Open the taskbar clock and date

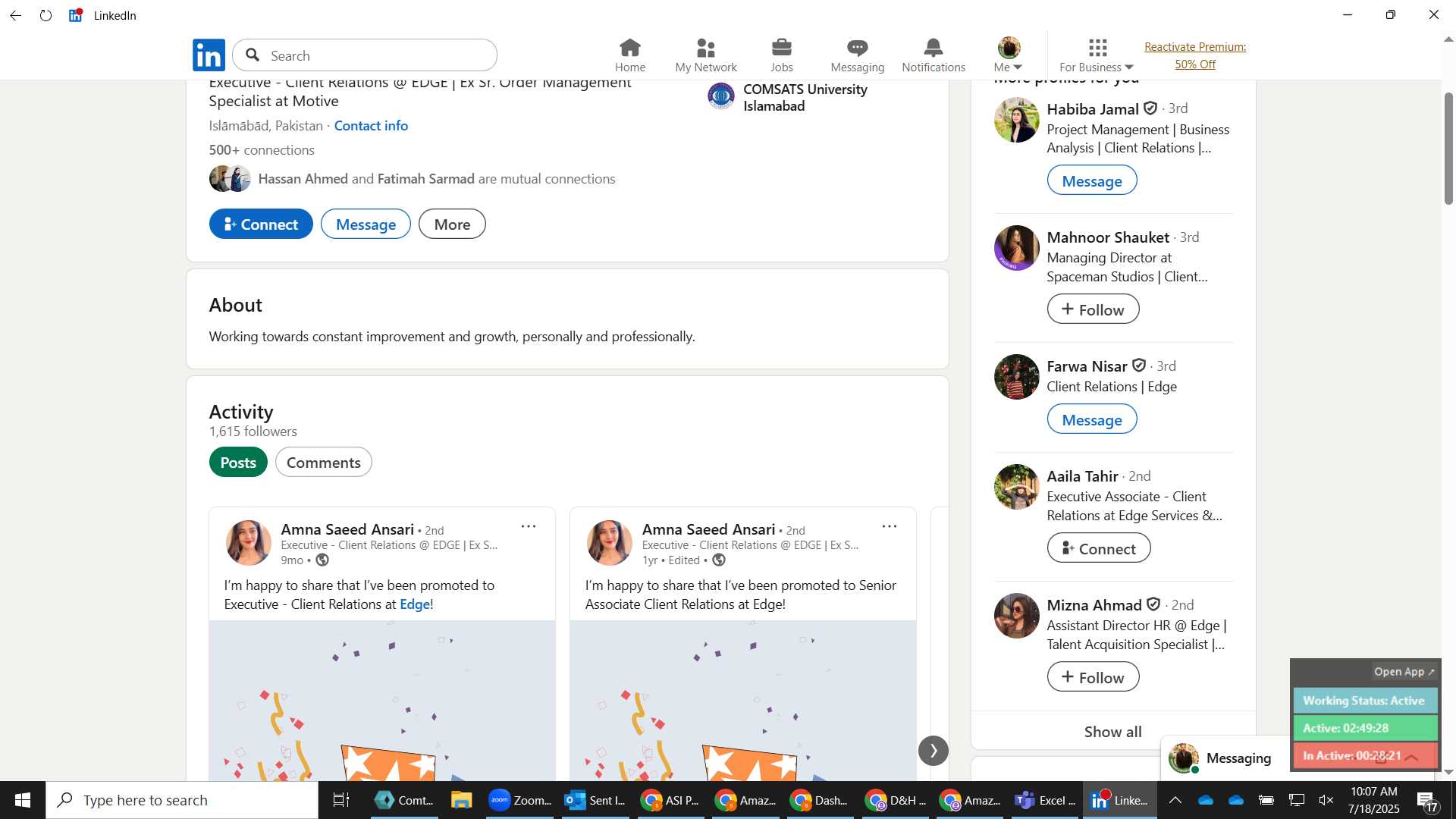pos(1373,800)
